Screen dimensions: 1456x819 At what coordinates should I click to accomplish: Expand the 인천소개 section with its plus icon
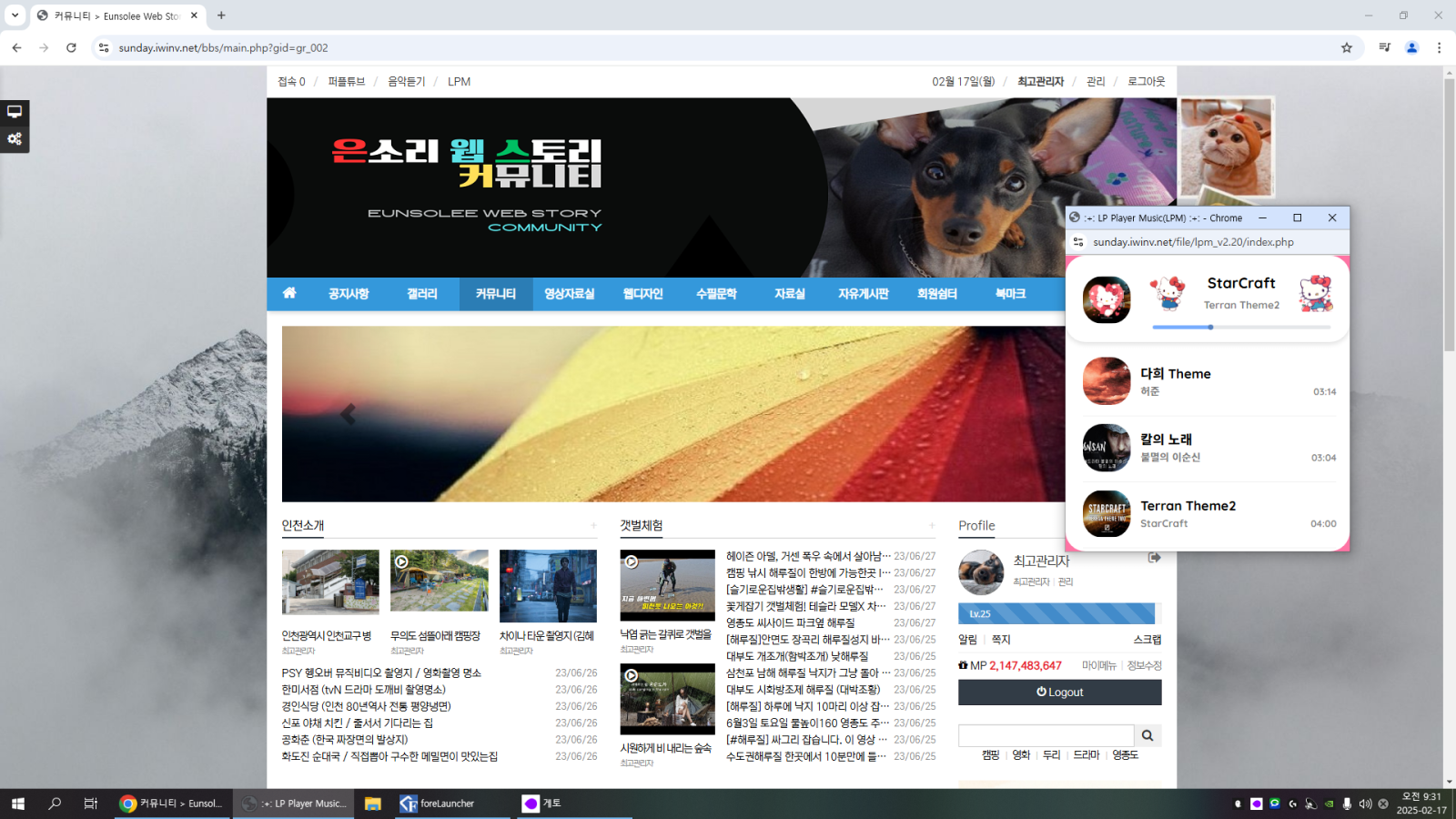[x=593, y=525]
